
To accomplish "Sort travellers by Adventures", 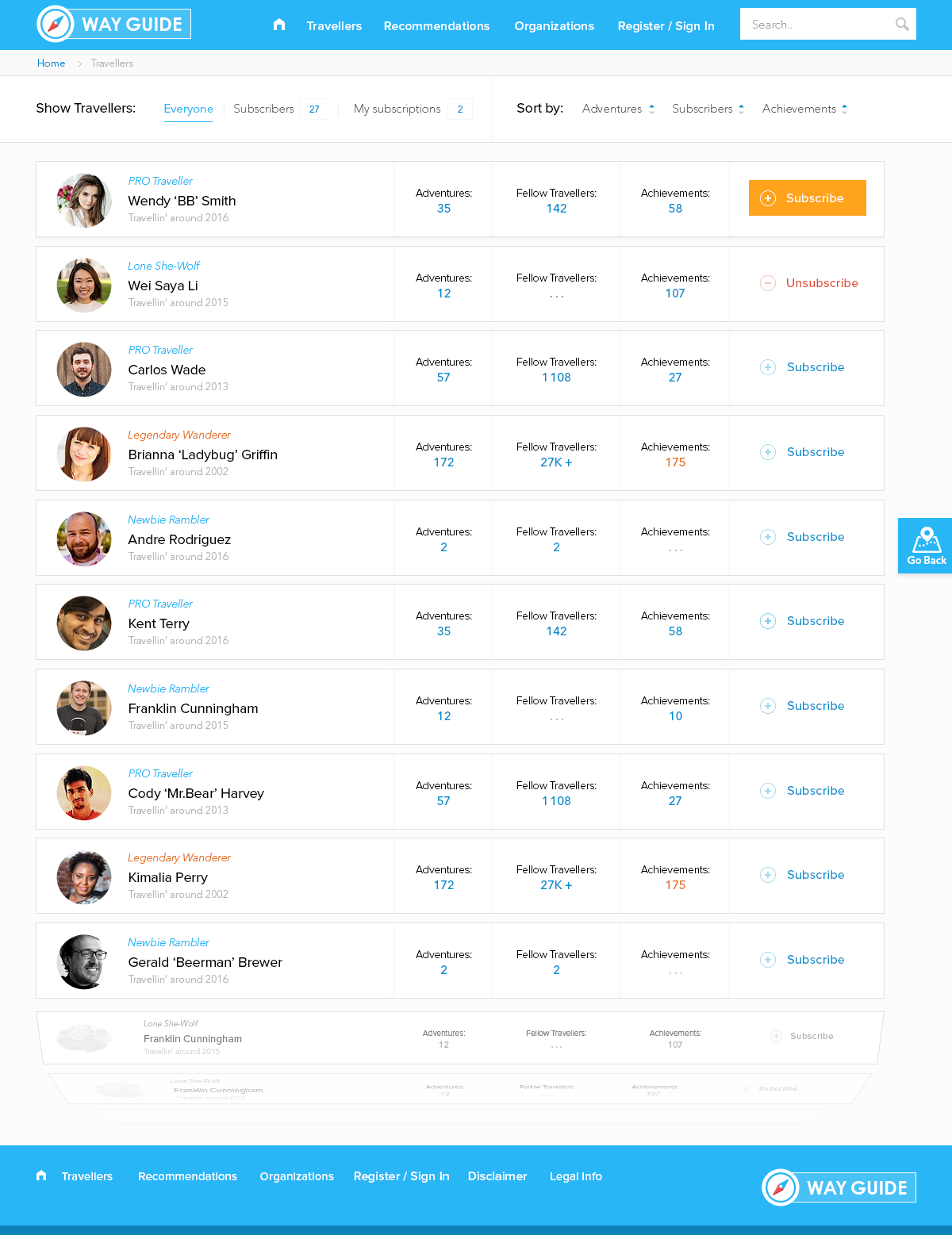I will [x=618, y=109].
